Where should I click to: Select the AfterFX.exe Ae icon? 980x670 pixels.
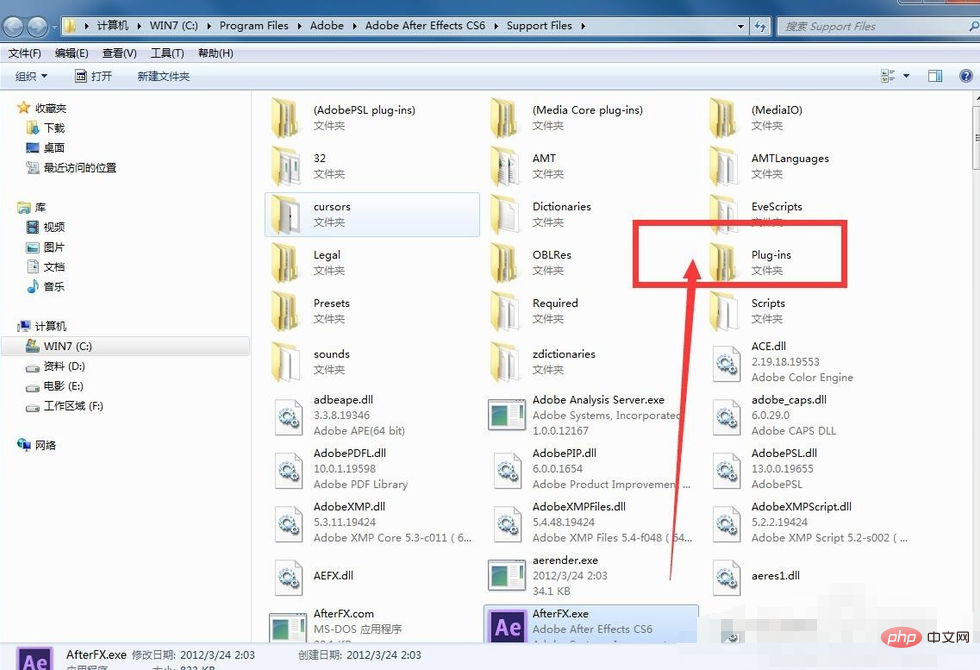508,626
